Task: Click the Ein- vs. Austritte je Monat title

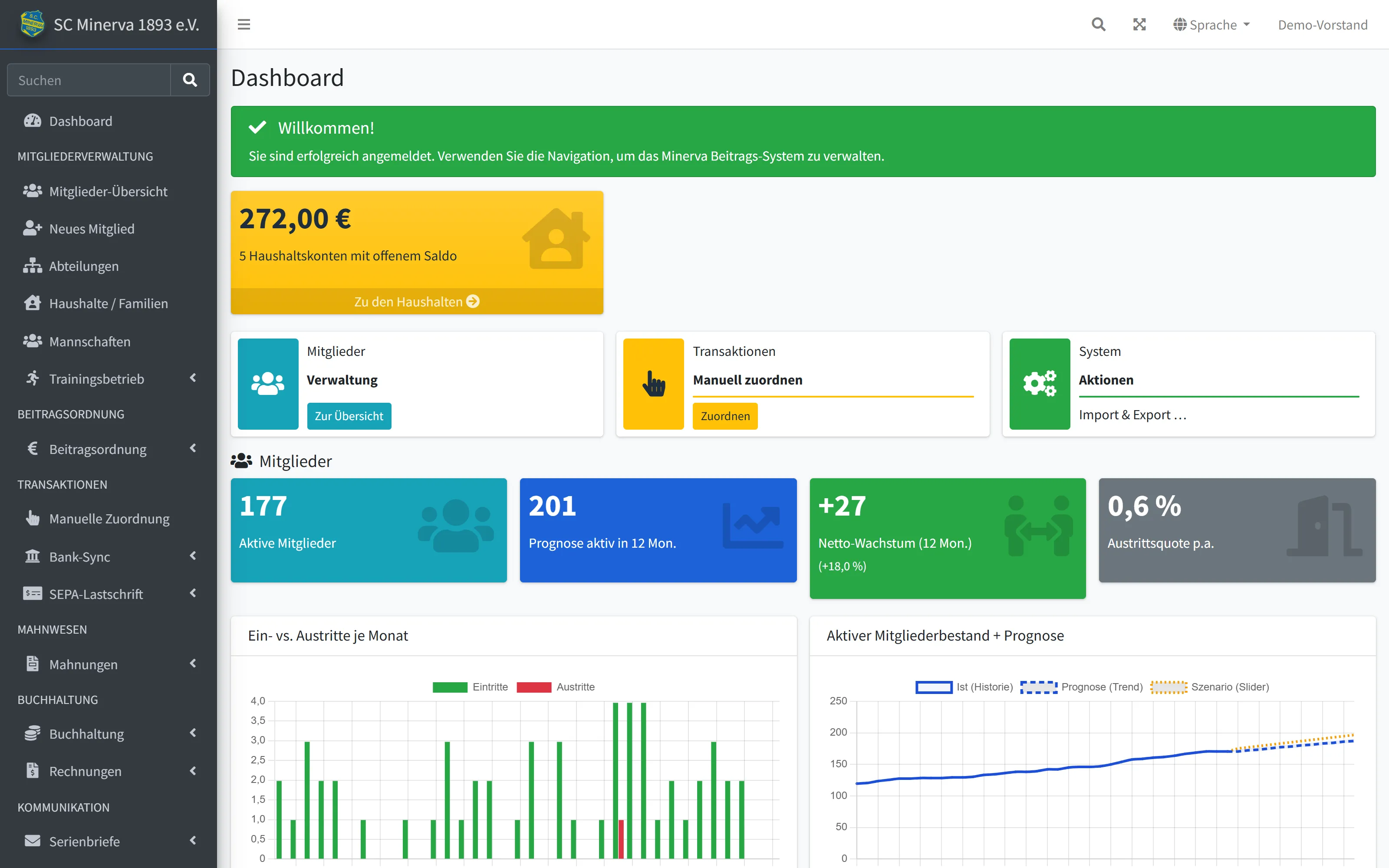Action: coord(328,635)
